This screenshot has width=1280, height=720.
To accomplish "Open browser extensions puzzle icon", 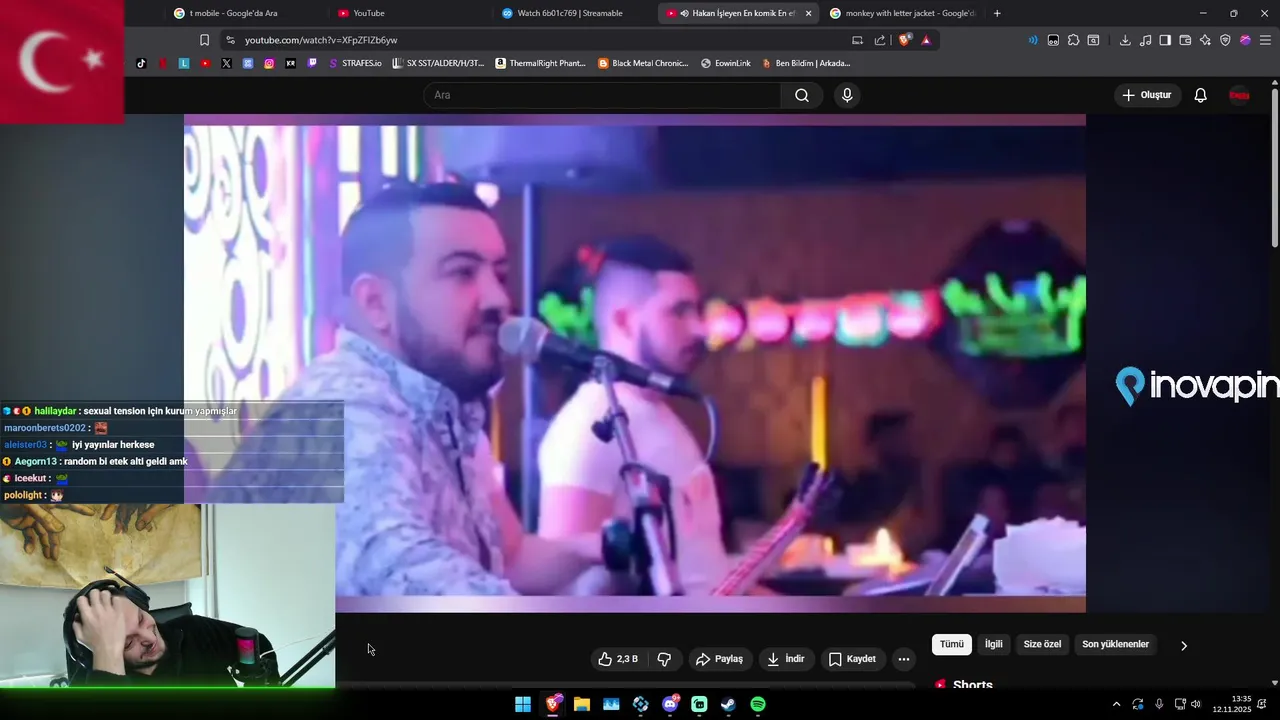I will coord(1073,40).
